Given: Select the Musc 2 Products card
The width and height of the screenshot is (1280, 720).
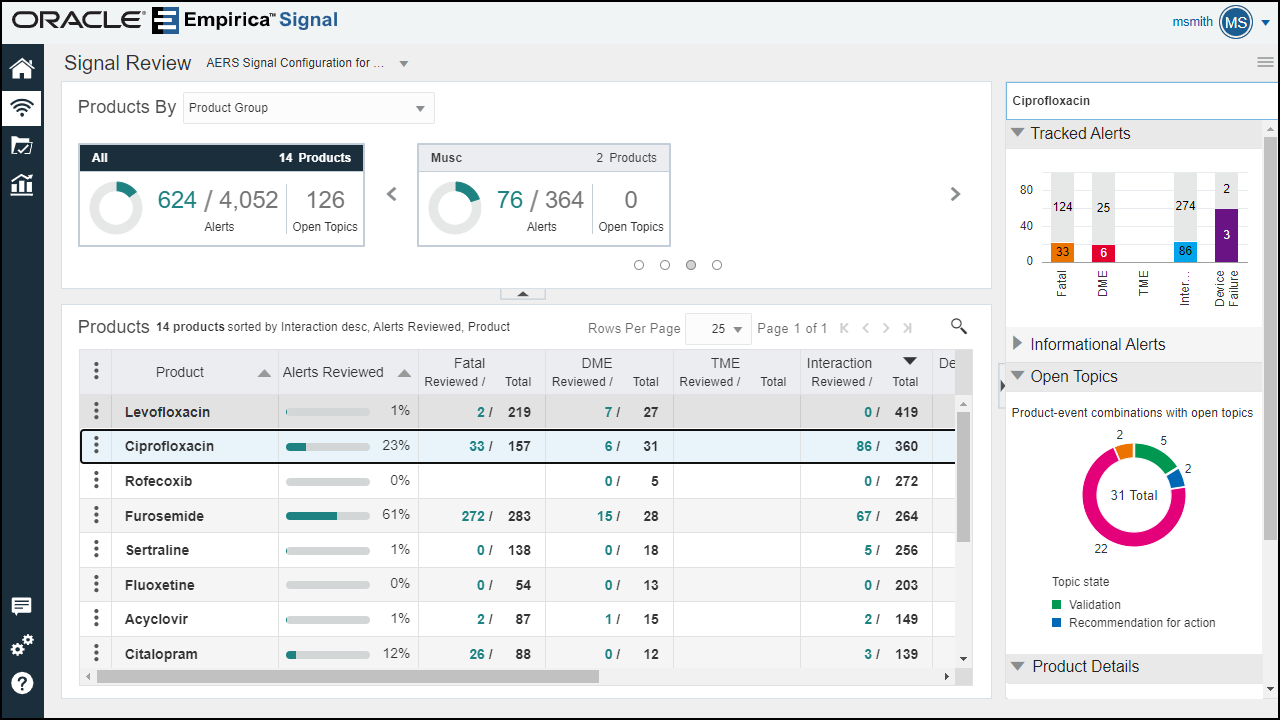Looking at the screenshot, I should [x=544, y=195].
